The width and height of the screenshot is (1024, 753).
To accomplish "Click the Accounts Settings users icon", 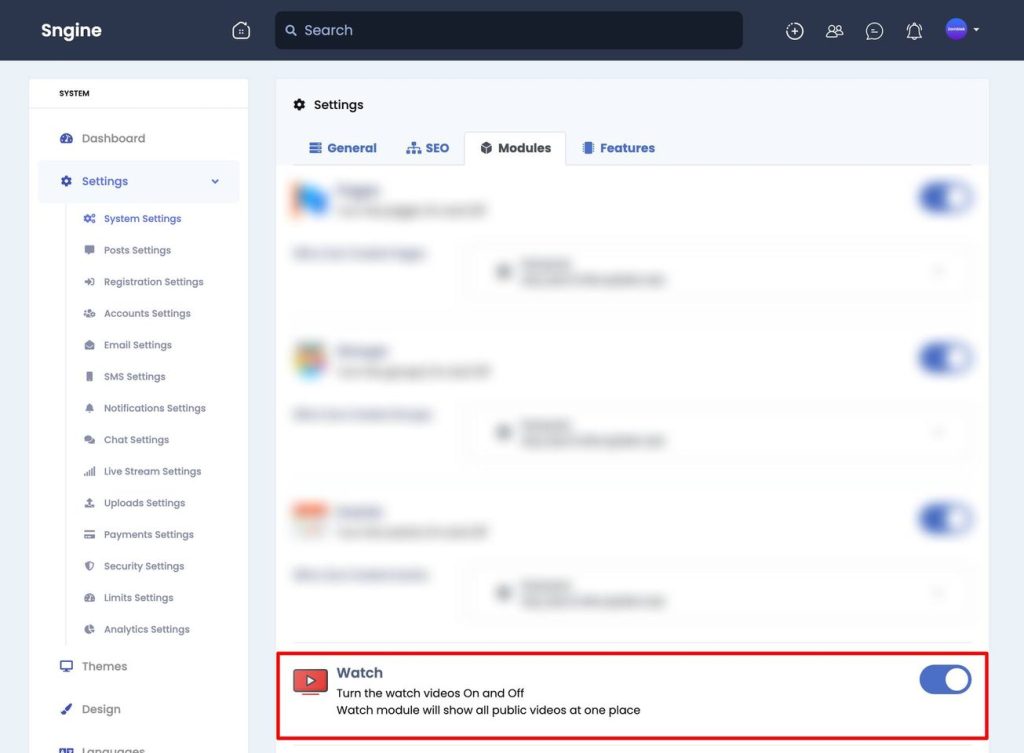I will click(x=89, y=313).
